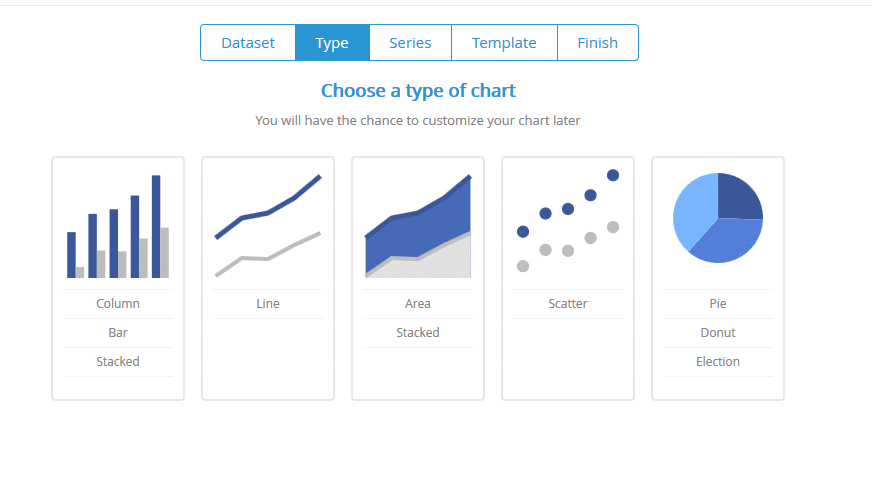Open the Type step tab
The image size is (872, 477).
pos(332,43)
